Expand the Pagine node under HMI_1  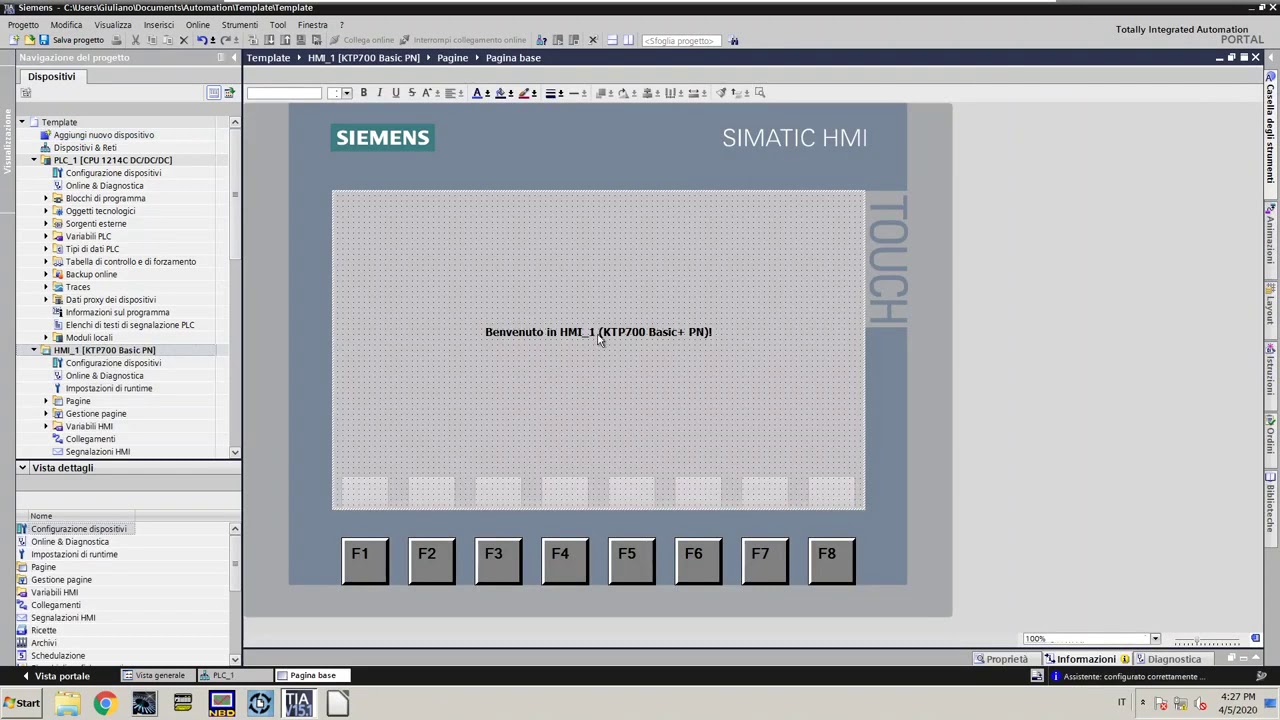(x=45, y=401)
